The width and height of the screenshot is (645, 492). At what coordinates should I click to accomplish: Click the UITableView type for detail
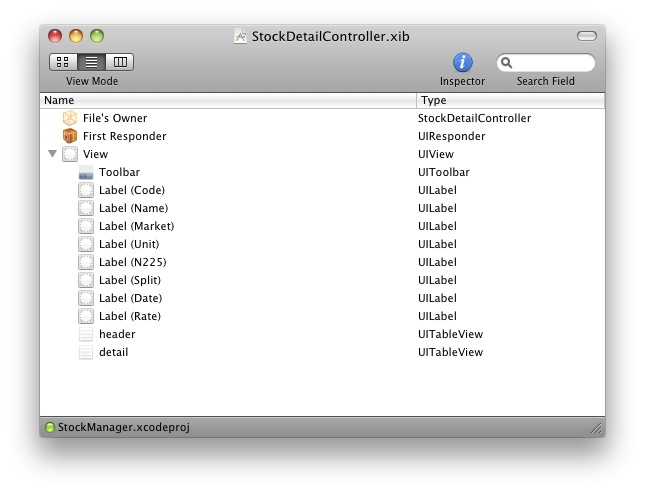450,352
